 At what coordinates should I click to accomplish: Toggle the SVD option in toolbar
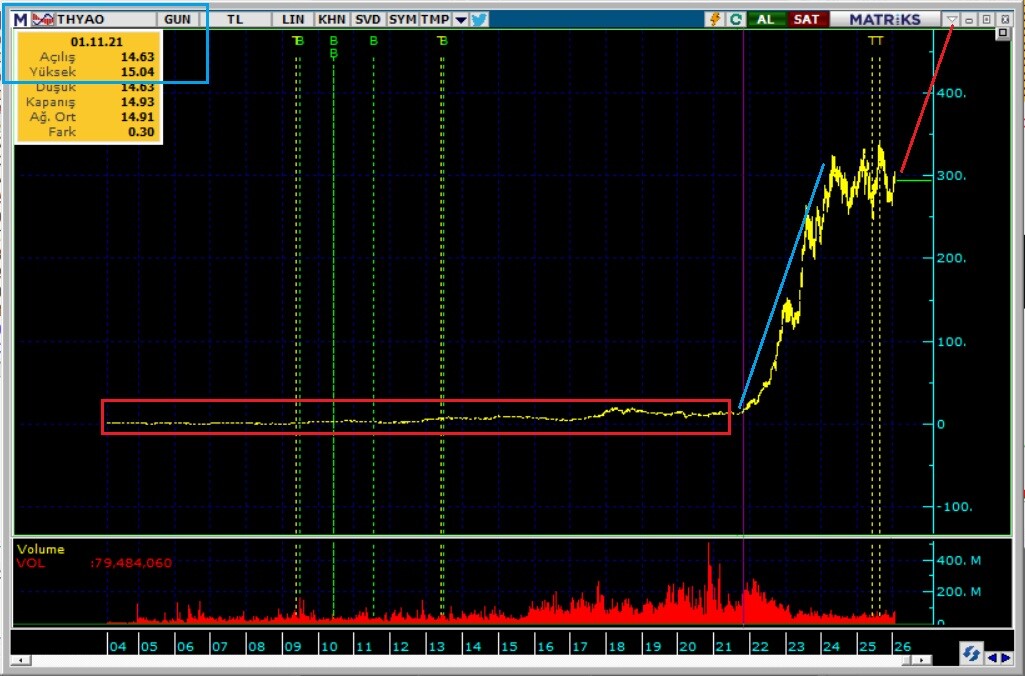[367, 19]
